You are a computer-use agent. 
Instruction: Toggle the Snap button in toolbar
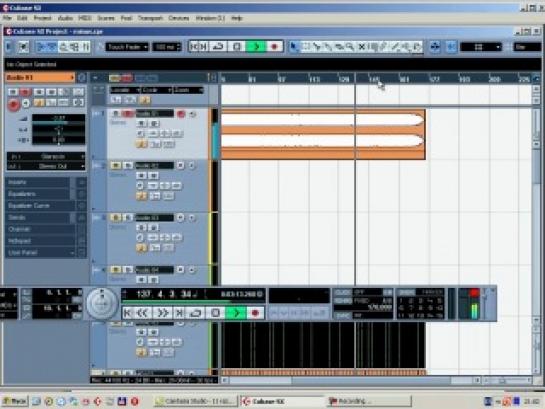tap(451, 47)
